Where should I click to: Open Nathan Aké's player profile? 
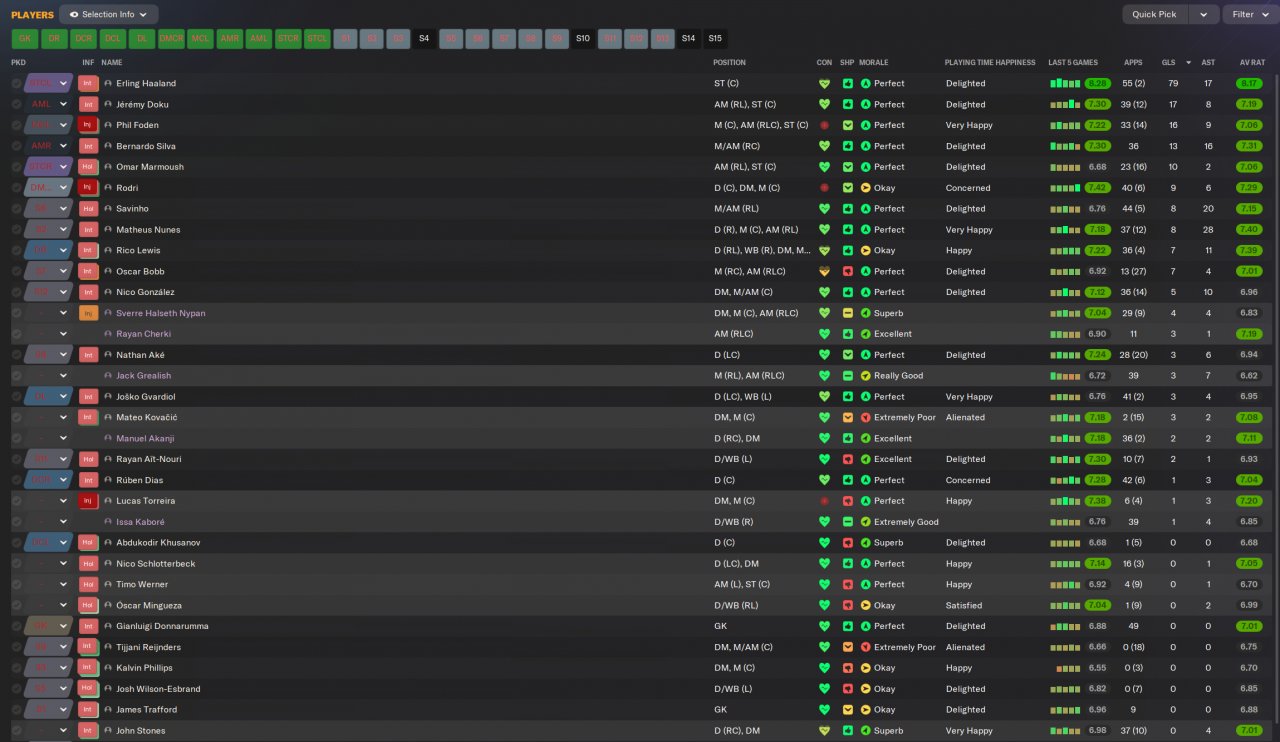pyautogui.click(x=140, y=355)
